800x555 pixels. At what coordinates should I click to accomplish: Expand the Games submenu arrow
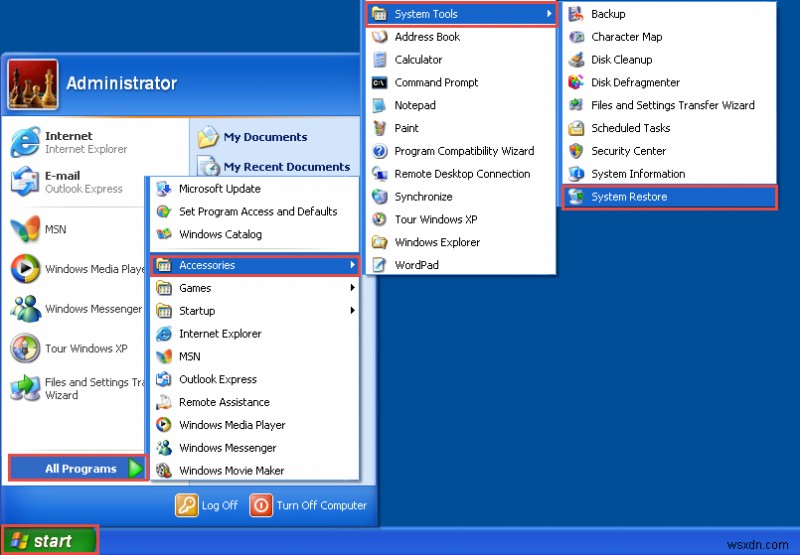pyautogui.click(x=352, y=288)
